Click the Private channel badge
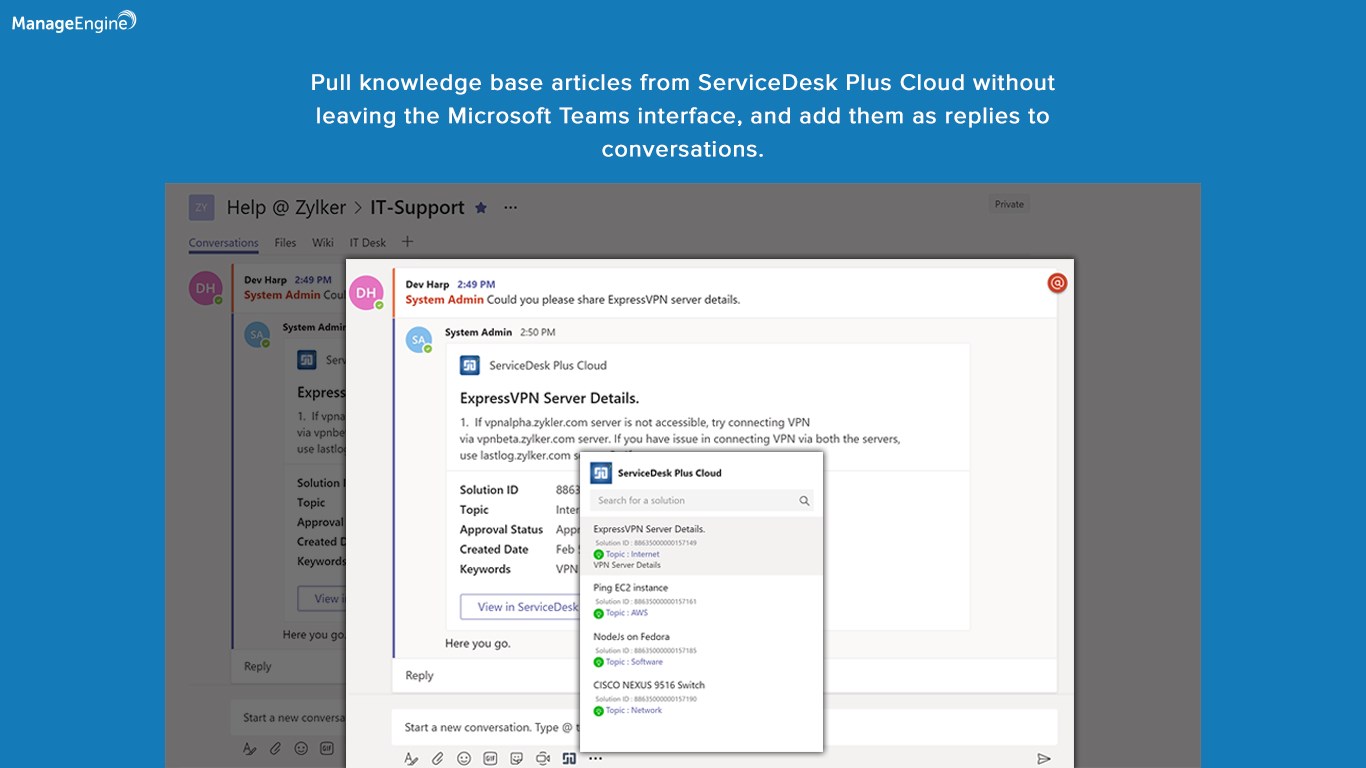Image resolution: width=1366 pixels, height=768 pixels. click(x=1009, y=204)
